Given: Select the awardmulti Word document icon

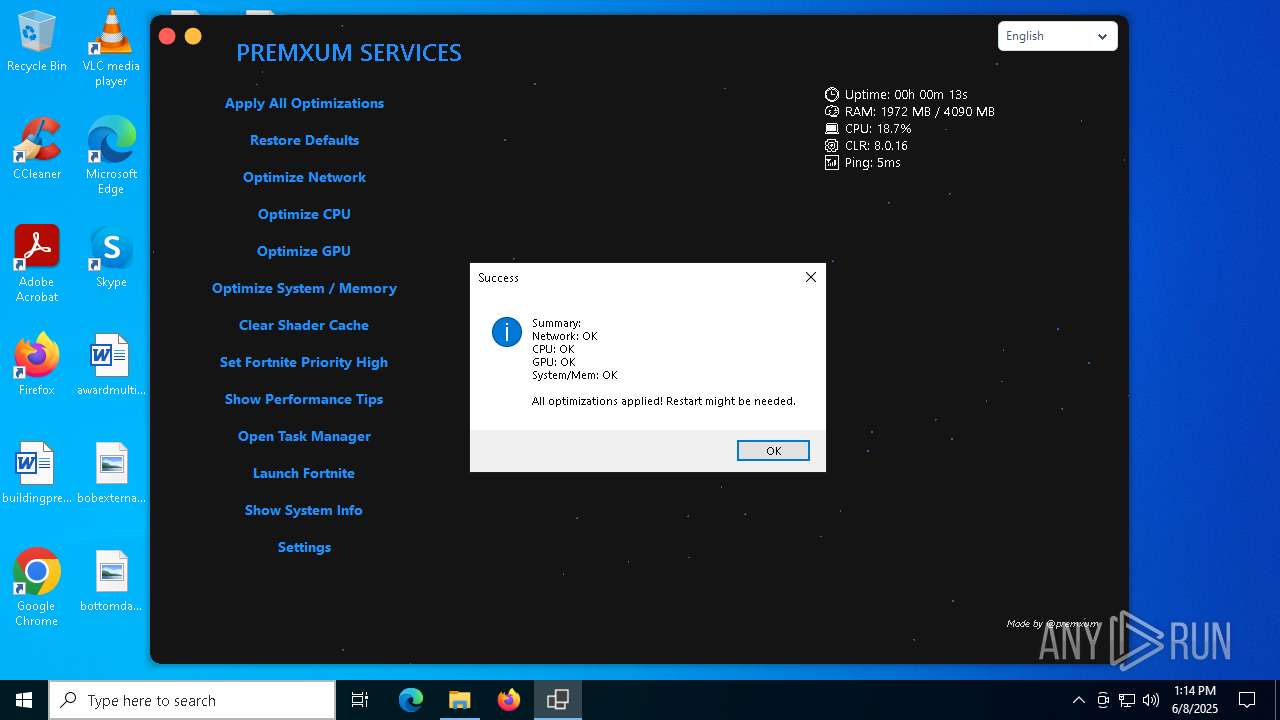Looking at the screenshot, I should [x=111, y=365].
